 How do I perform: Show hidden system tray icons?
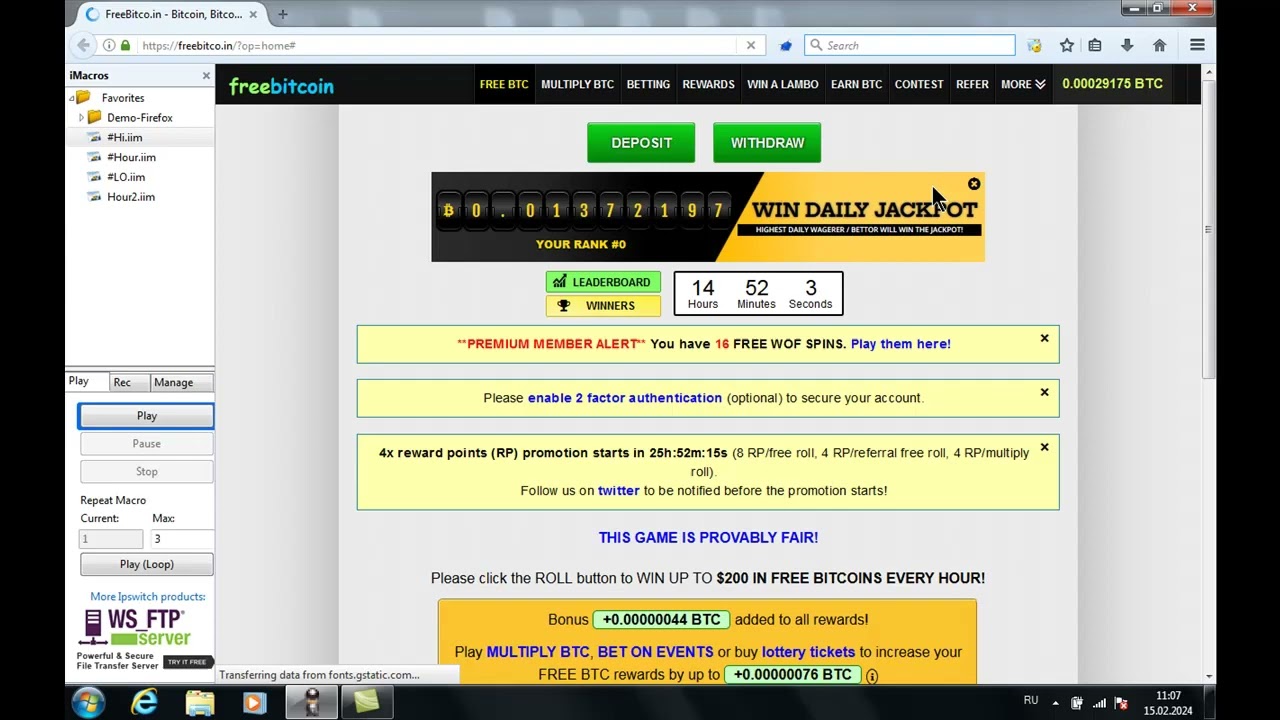1055,702
